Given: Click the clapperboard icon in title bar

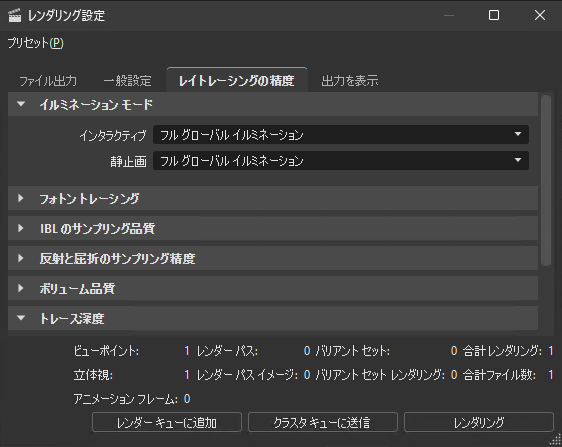Looking at the screenshot, I should point(15,15).
